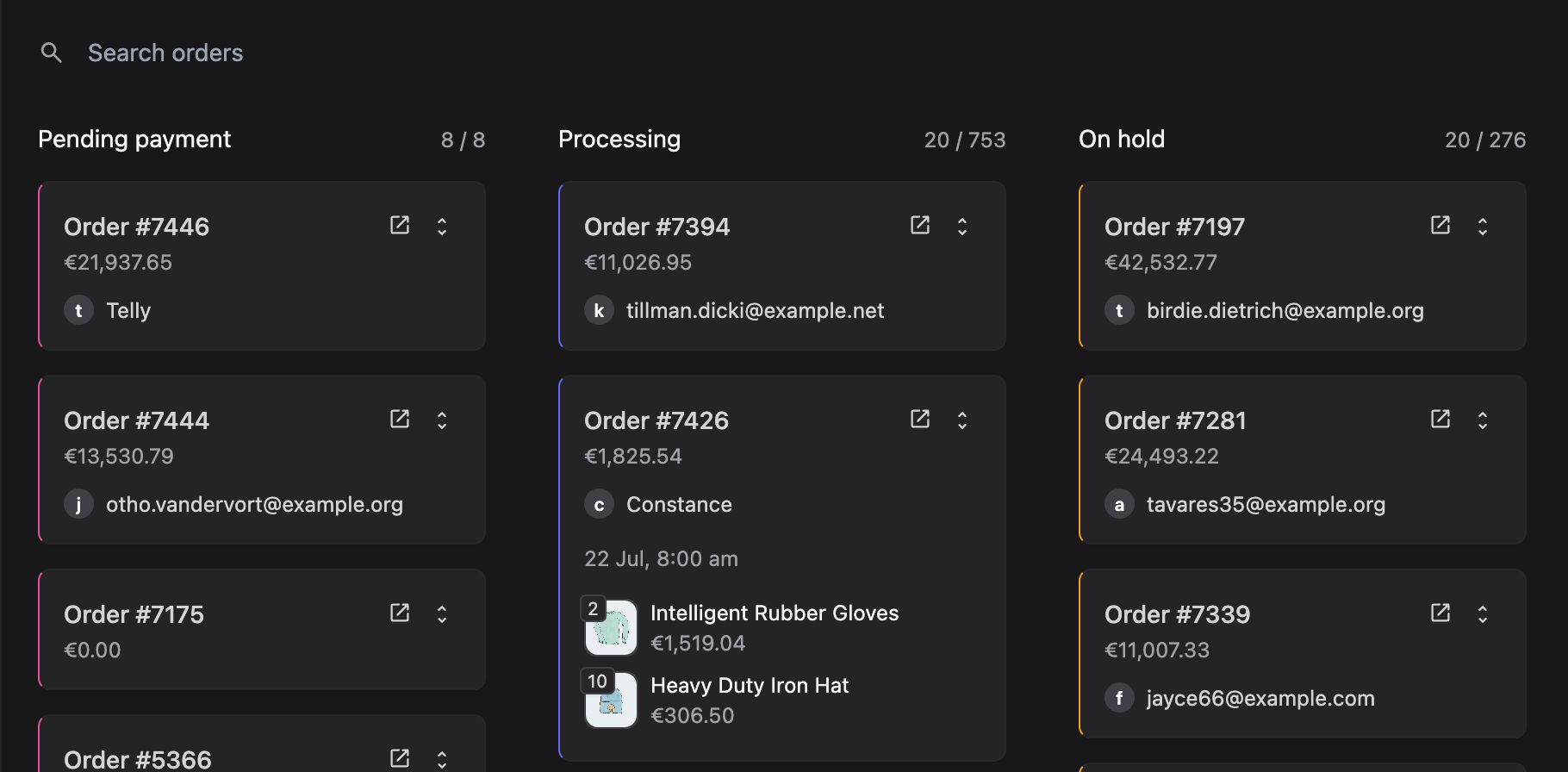Expand Order #7175 card details
This screenshot has width=1568, height=772.
point(442,613)
